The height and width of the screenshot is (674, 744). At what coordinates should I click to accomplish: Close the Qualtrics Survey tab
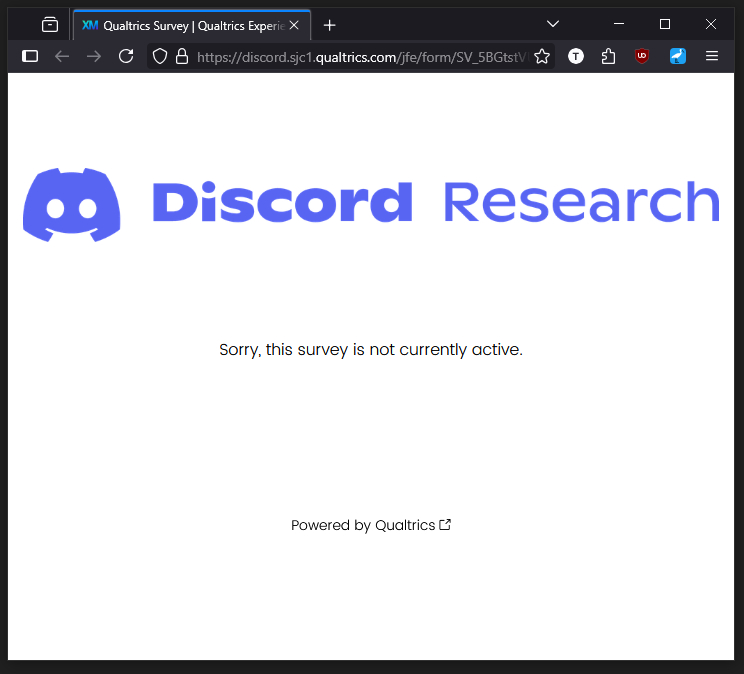294,25
